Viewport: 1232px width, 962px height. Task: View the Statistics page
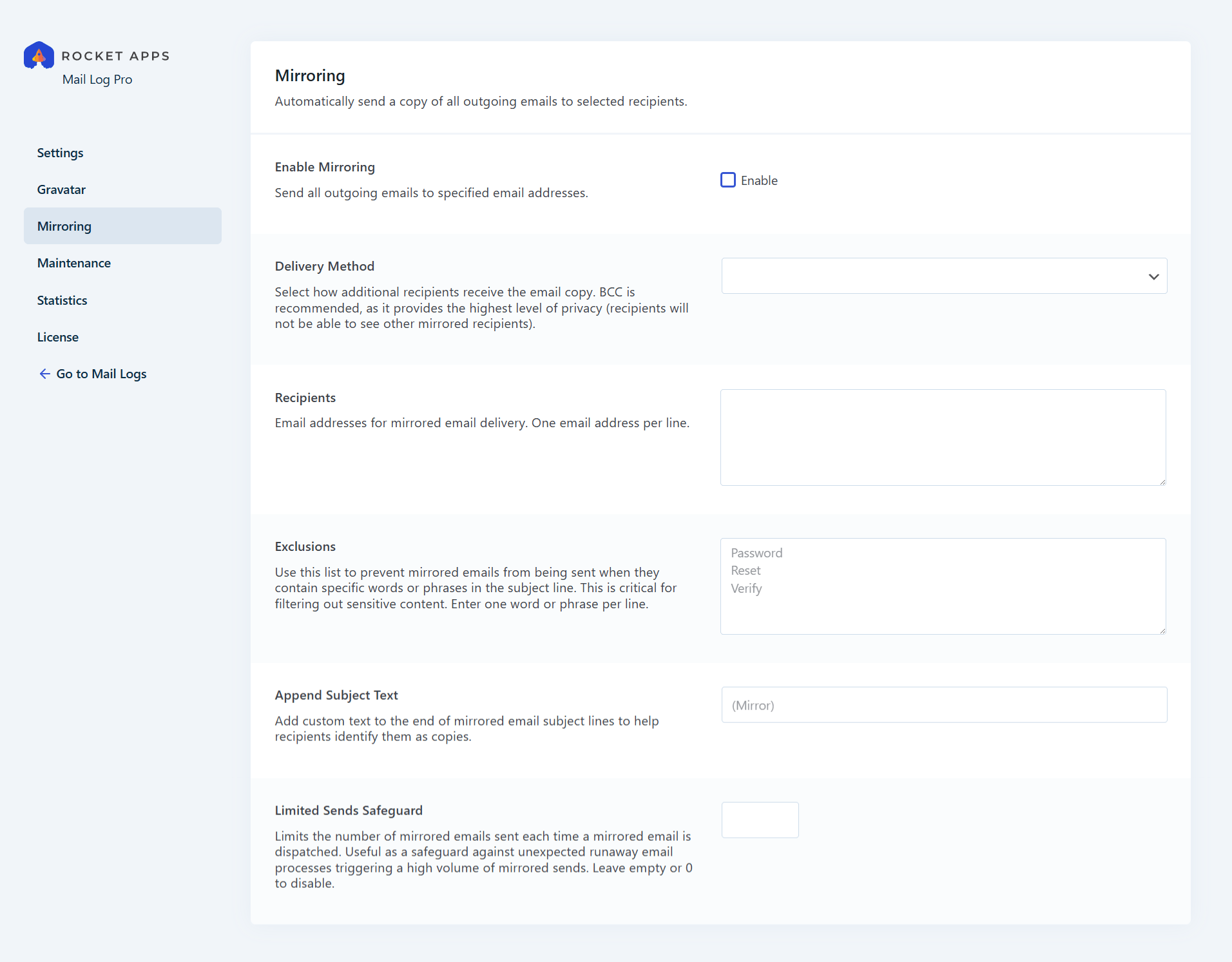[62, 300]
